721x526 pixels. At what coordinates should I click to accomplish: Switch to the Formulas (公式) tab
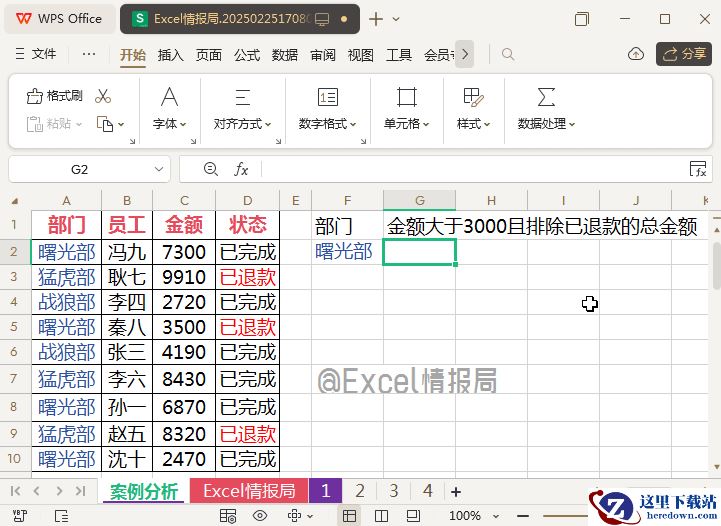pyautogui.click(x=247, y=55)
